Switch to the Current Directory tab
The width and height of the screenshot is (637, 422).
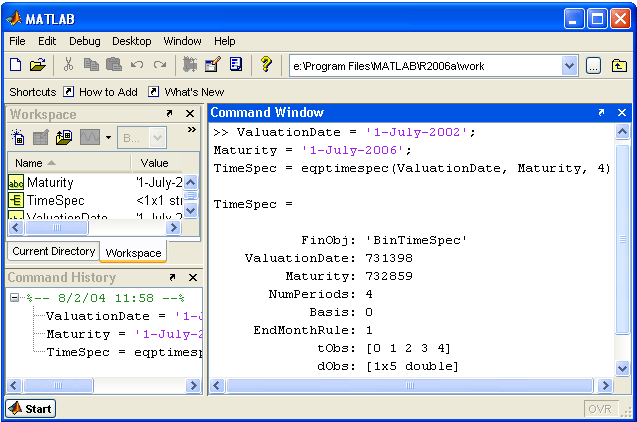54,251
